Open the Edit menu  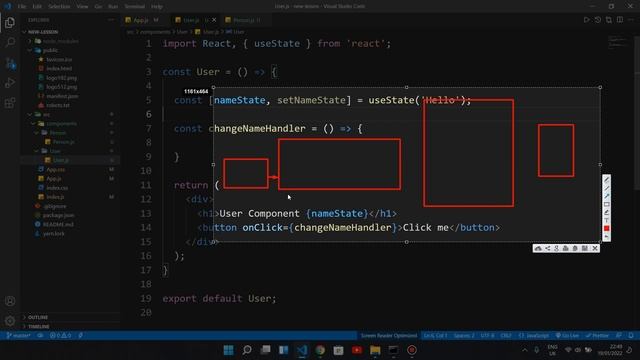coord(37,7)
